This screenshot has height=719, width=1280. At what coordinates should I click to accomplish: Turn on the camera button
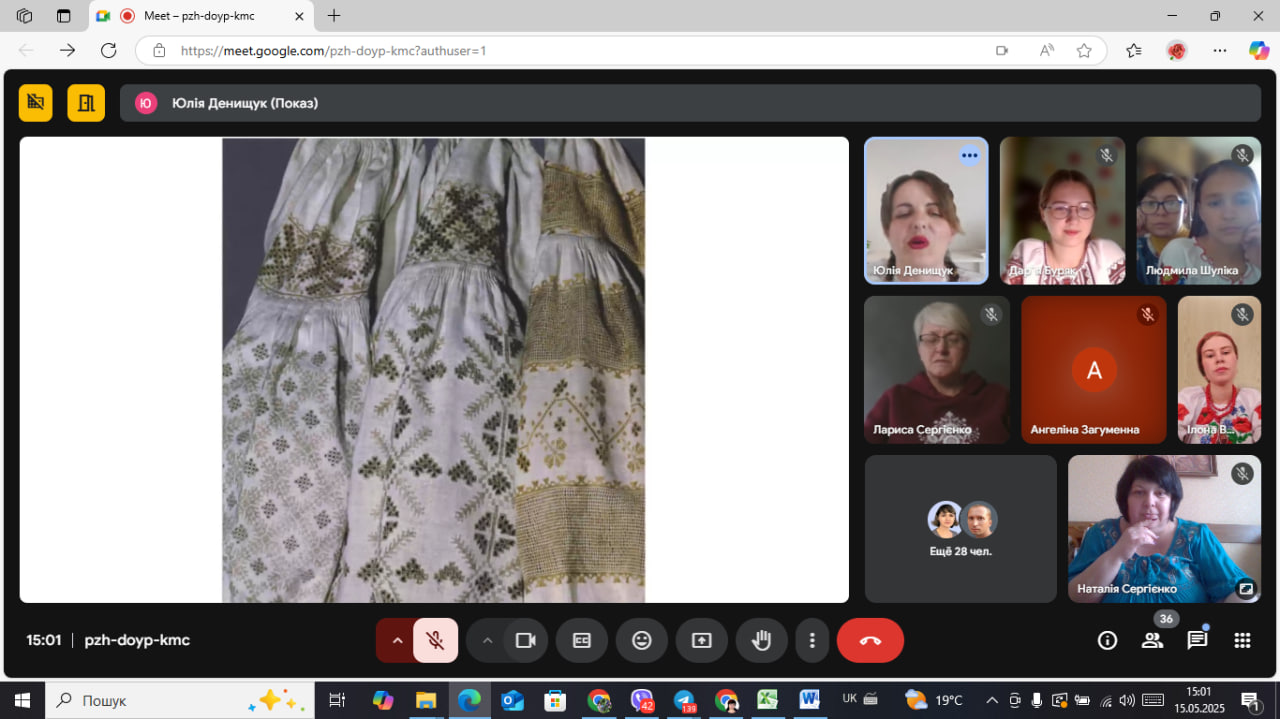pyautogui.click(x=526, y=640)
